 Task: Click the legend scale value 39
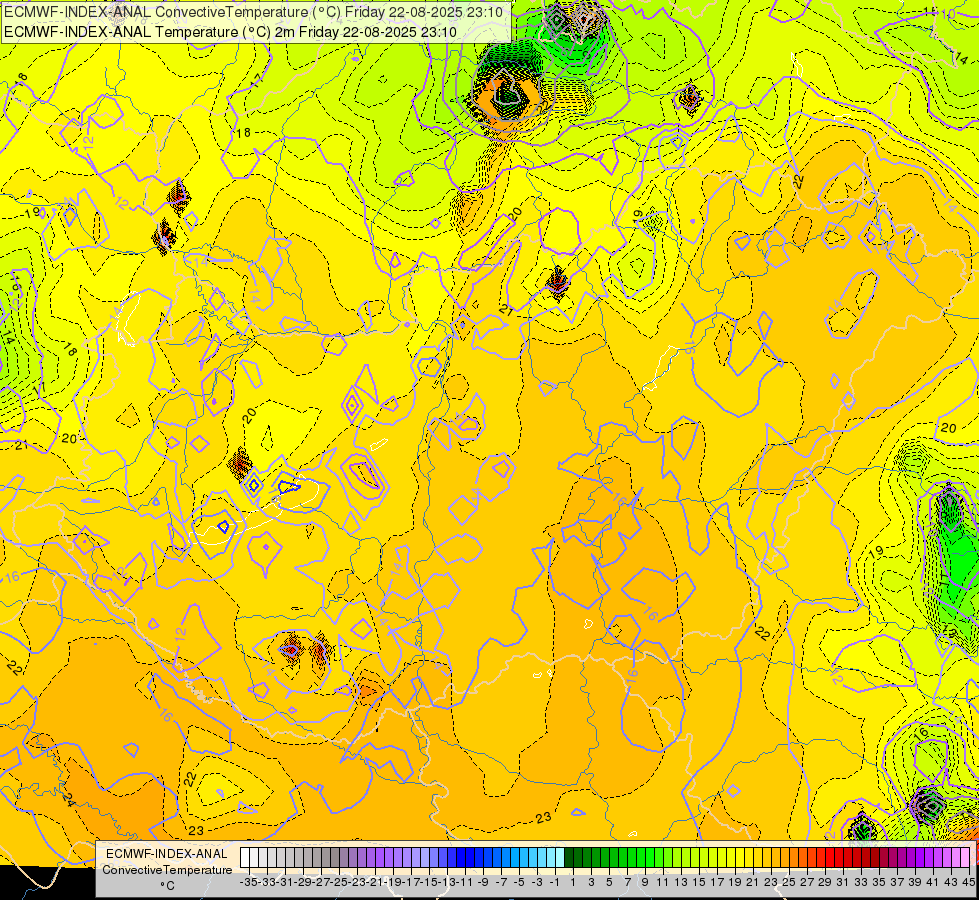[916, 883]
